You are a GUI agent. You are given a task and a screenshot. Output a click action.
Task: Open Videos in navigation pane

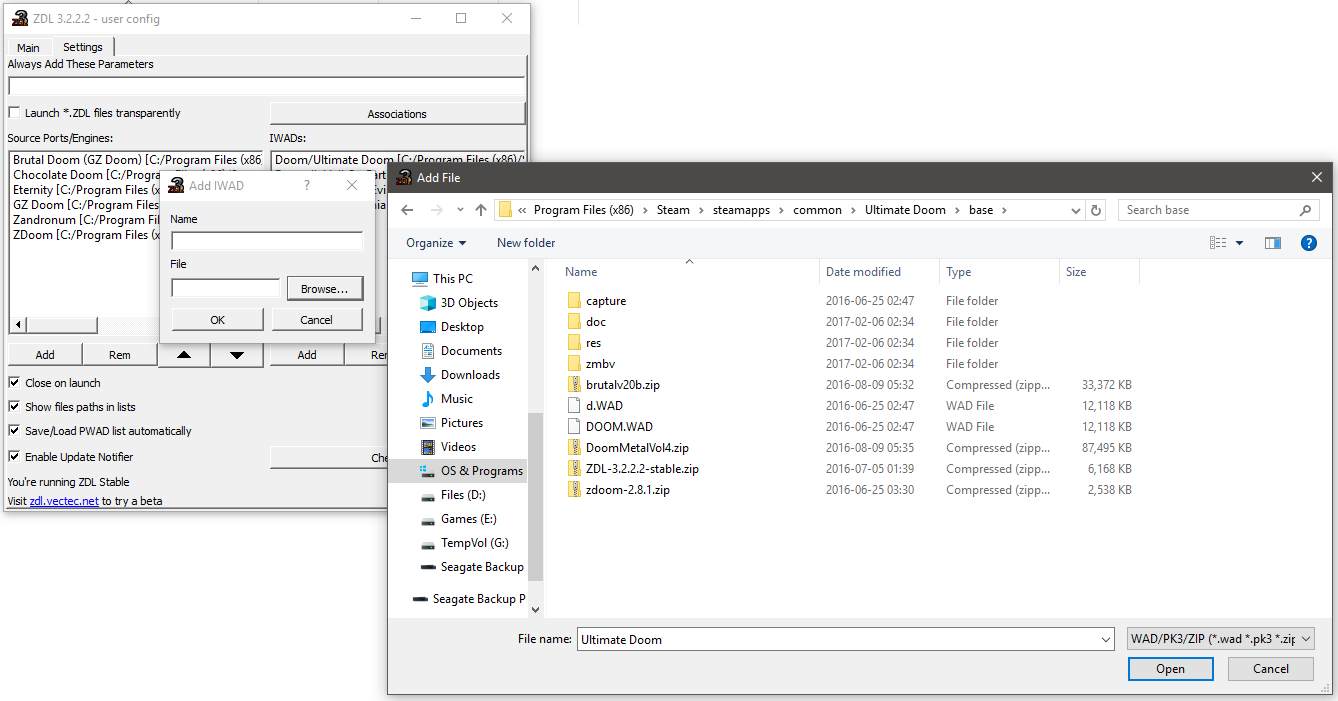click(x=458, y=447)
